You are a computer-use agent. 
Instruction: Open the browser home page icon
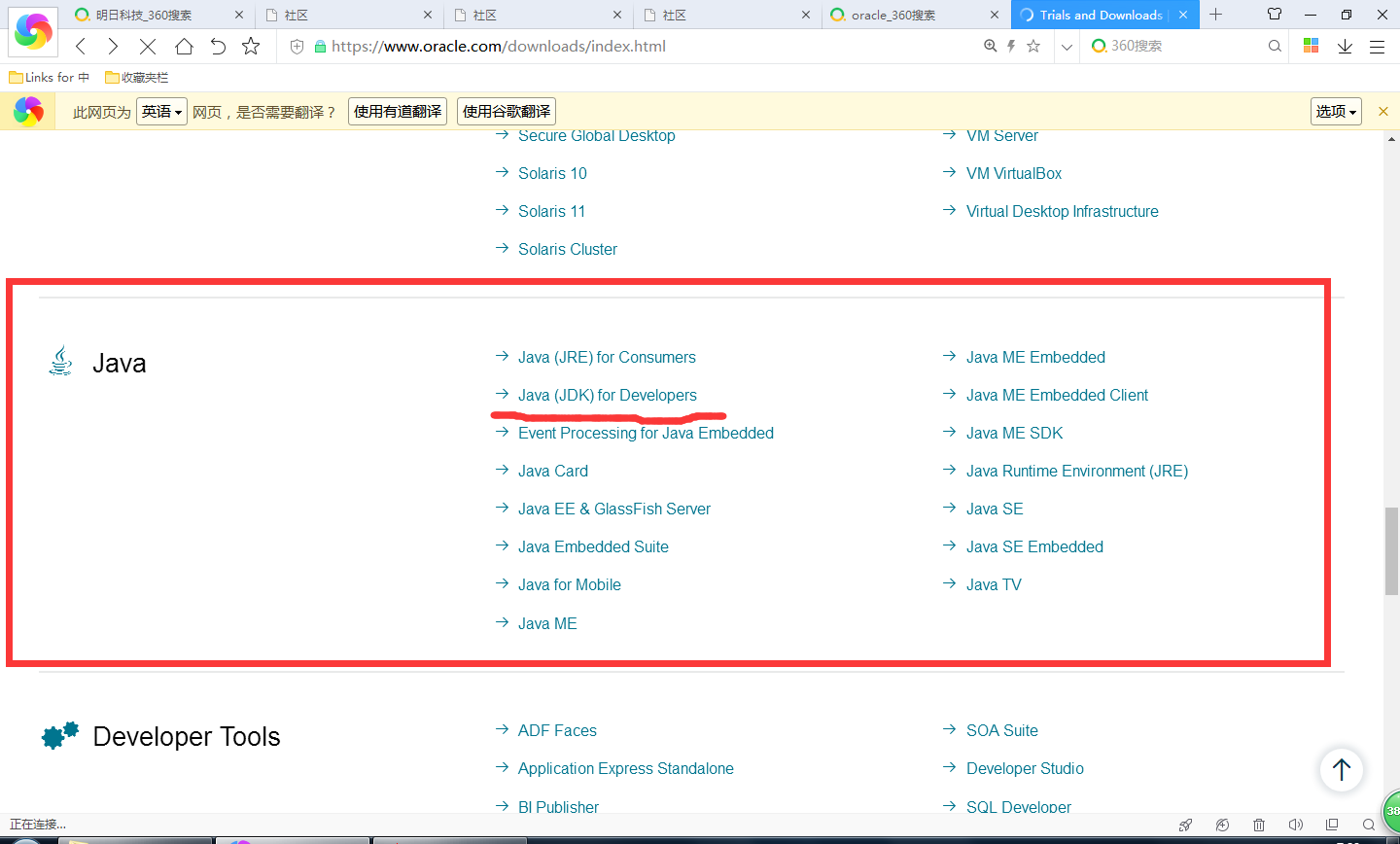pos(184,46)
